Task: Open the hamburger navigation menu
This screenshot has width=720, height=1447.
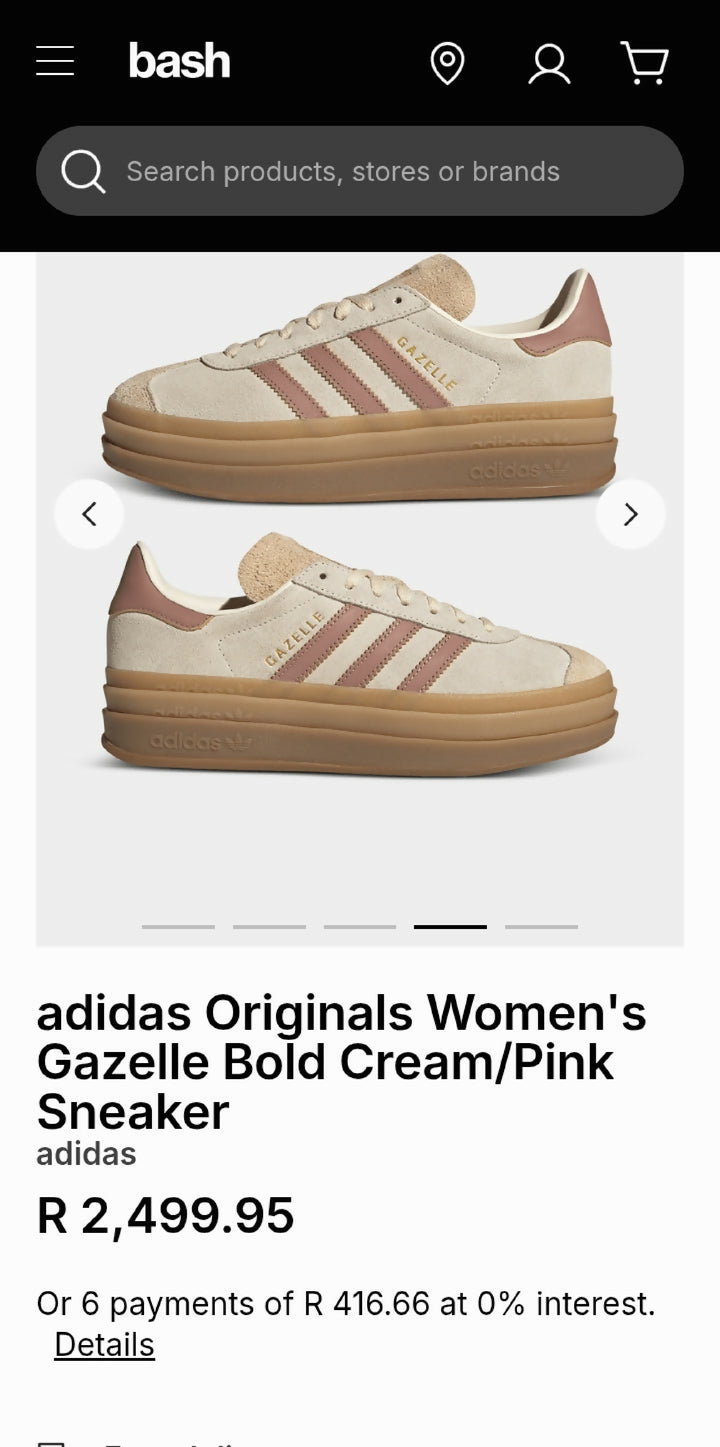Action: (x=55, y=62)
